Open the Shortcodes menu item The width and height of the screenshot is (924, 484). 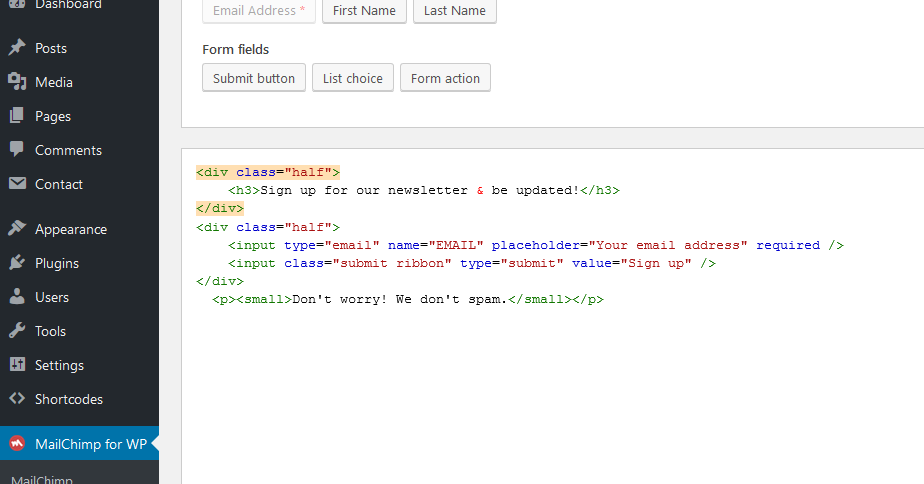68,399
